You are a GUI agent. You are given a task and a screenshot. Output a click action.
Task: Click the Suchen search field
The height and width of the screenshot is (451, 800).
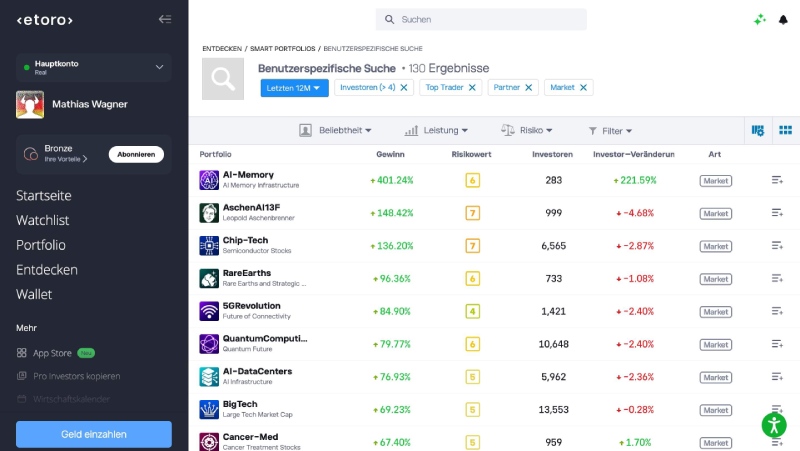[x=481, y=19]
